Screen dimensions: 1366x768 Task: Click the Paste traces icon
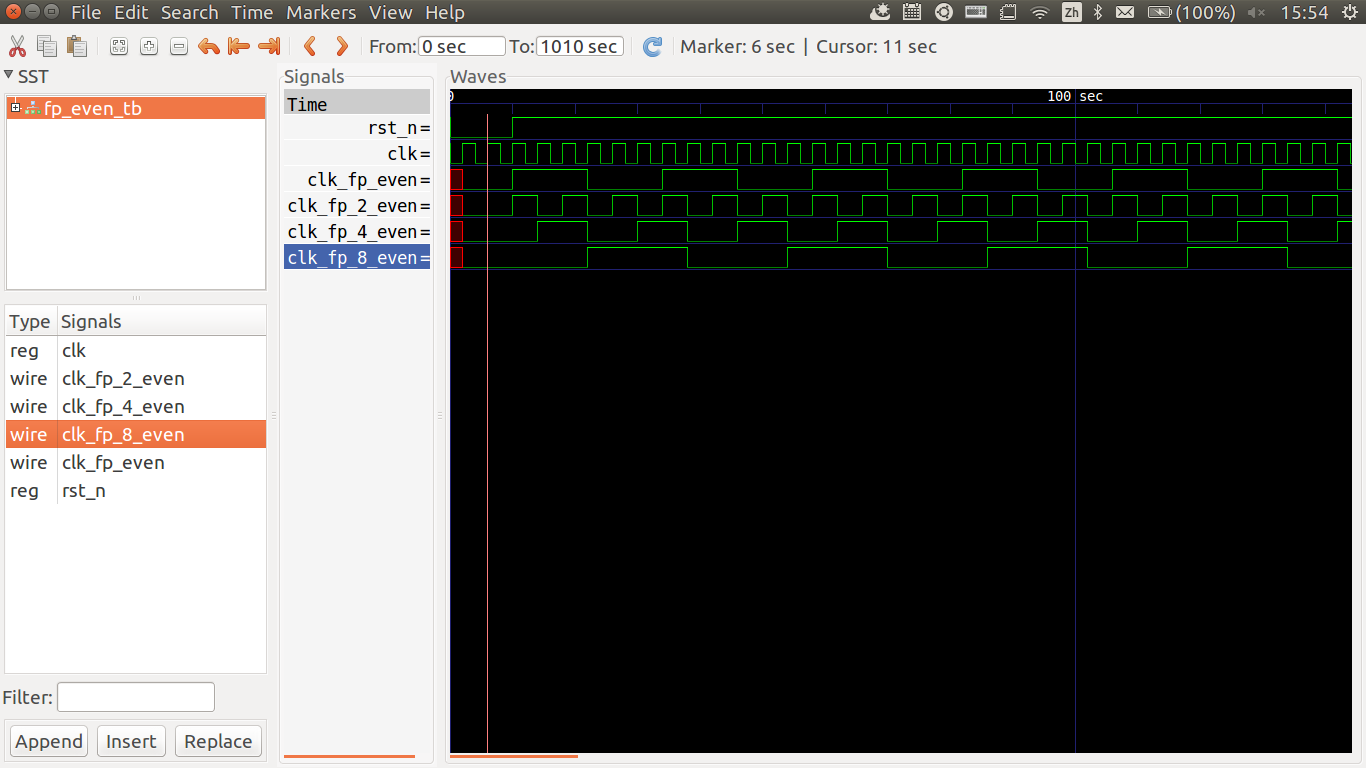pyautogui.click(x=77, y=46)
